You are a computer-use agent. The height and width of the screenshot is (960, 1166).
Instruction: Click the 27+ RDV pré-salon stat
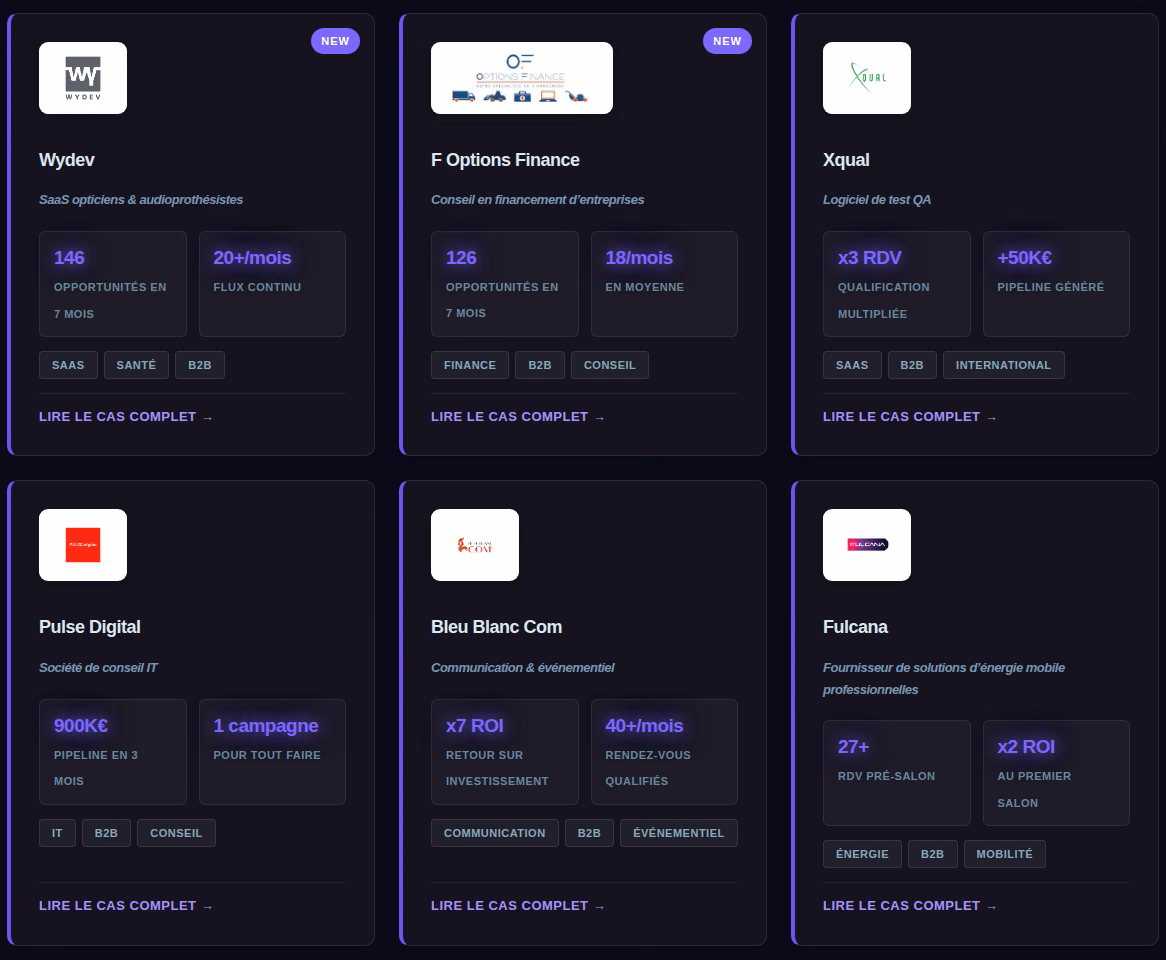tap(897, 773)
